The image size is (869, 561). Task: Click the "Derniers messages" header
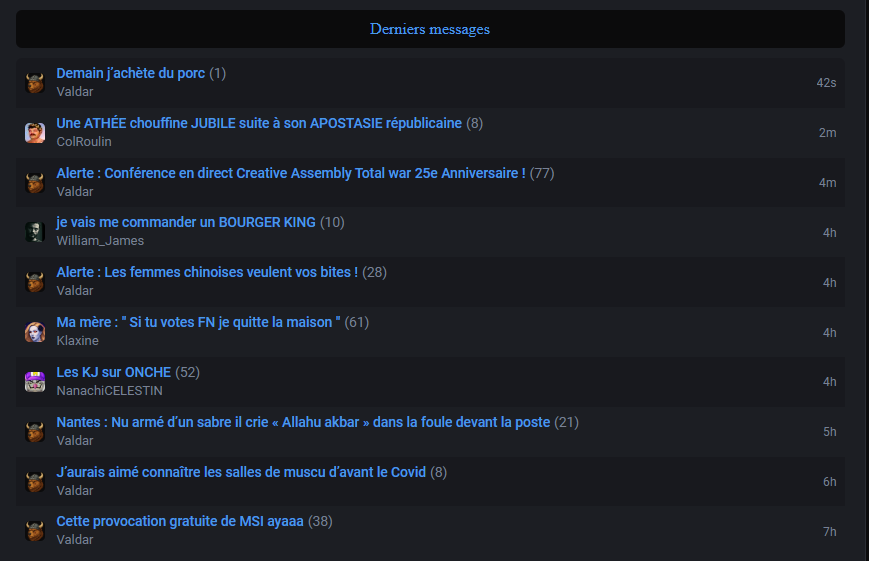pos(430,29)
